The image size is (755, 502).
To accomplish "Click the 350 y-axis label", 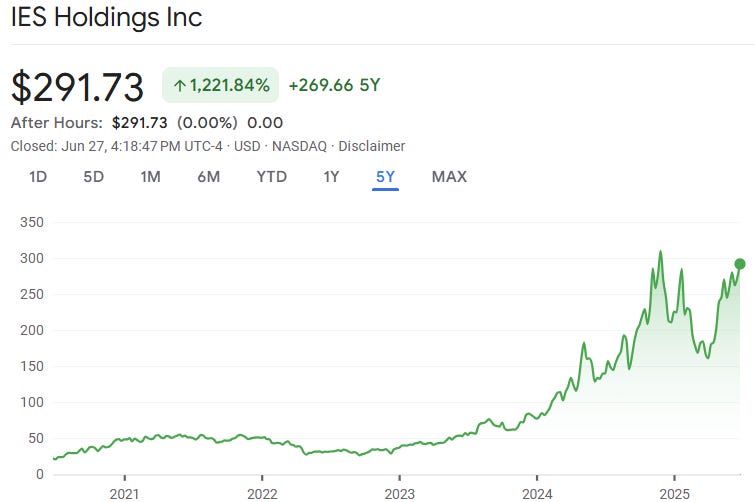I will (32, 222).
